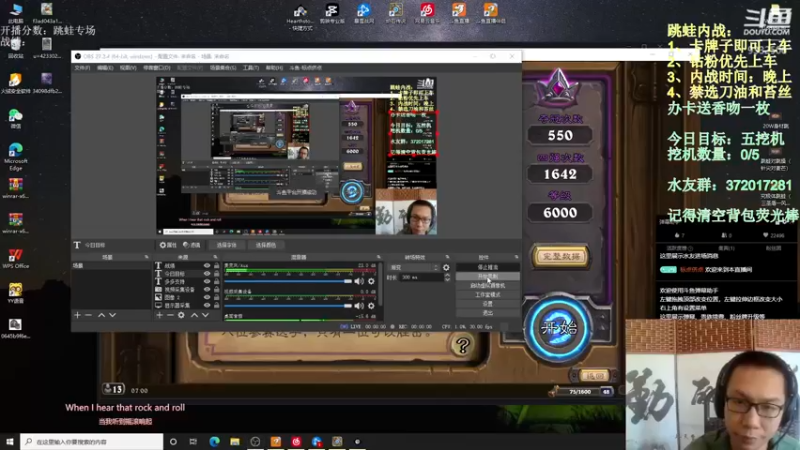
Task: Decrease transition duration with down arrow
Action: (x=447, y=280)
